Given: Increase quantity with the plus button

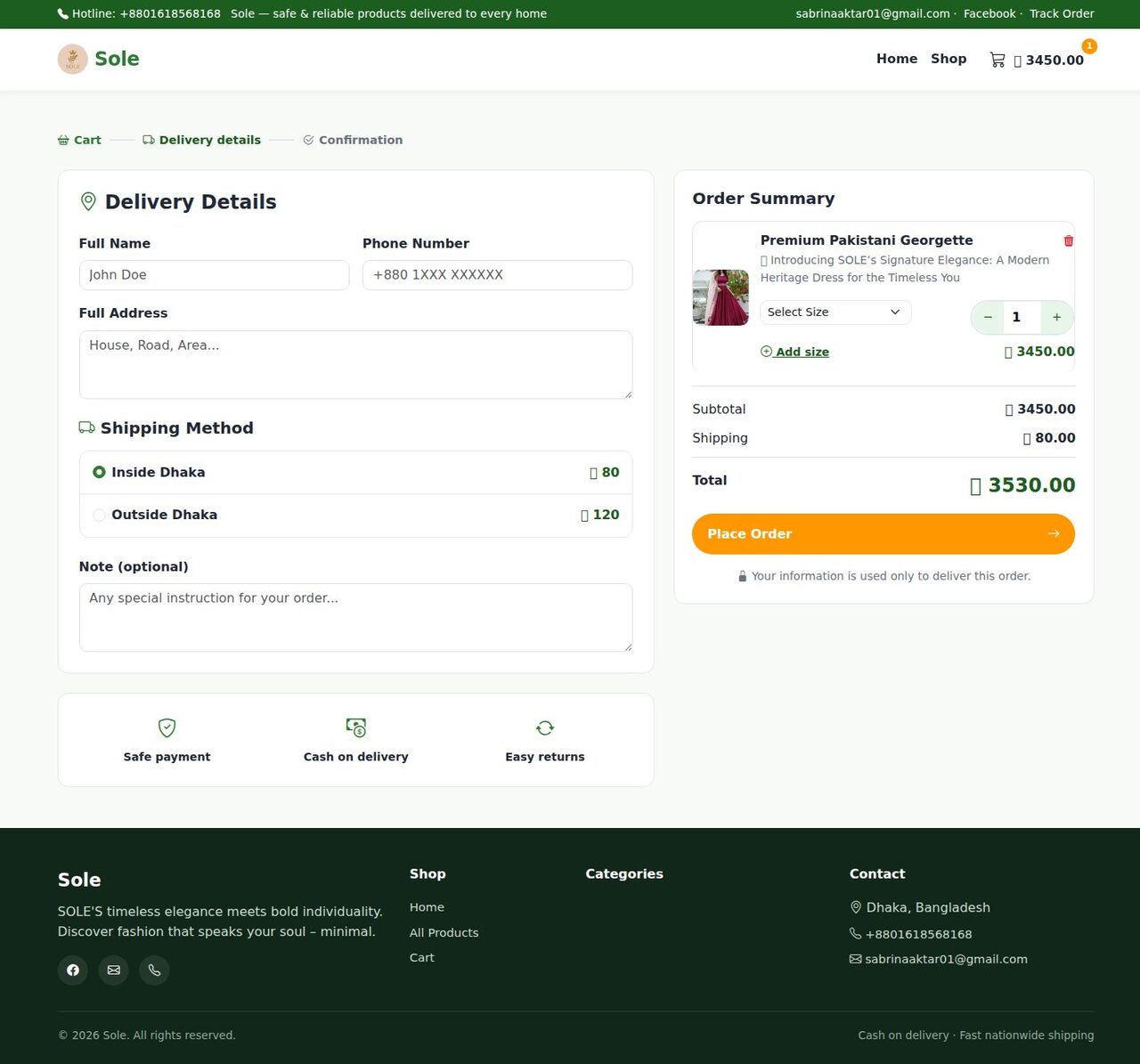Looking at the screenshot, I should click(x=1057, y=317).
